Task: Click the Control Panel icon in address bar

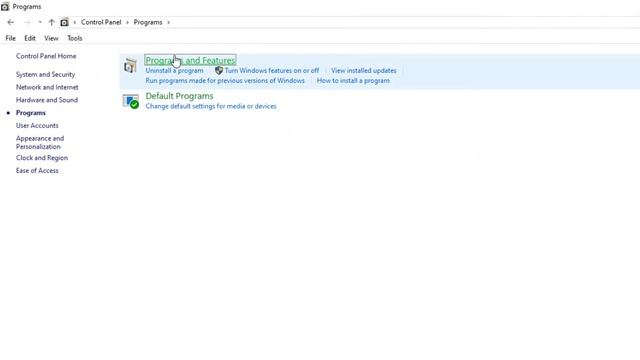Action: 64,22
